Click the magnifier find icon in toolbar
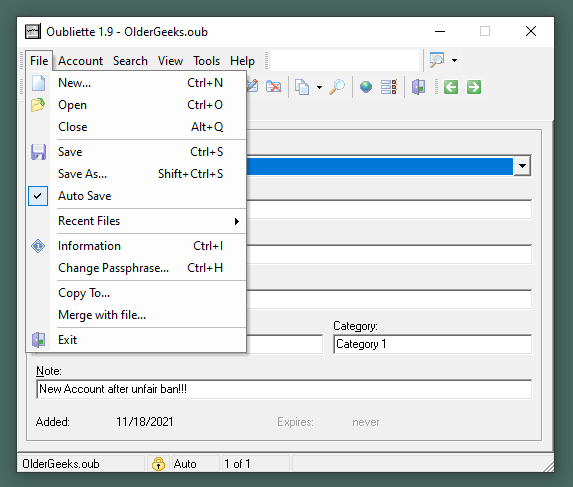Viewport: 573px width, 487px height. [x=337, y=87]
